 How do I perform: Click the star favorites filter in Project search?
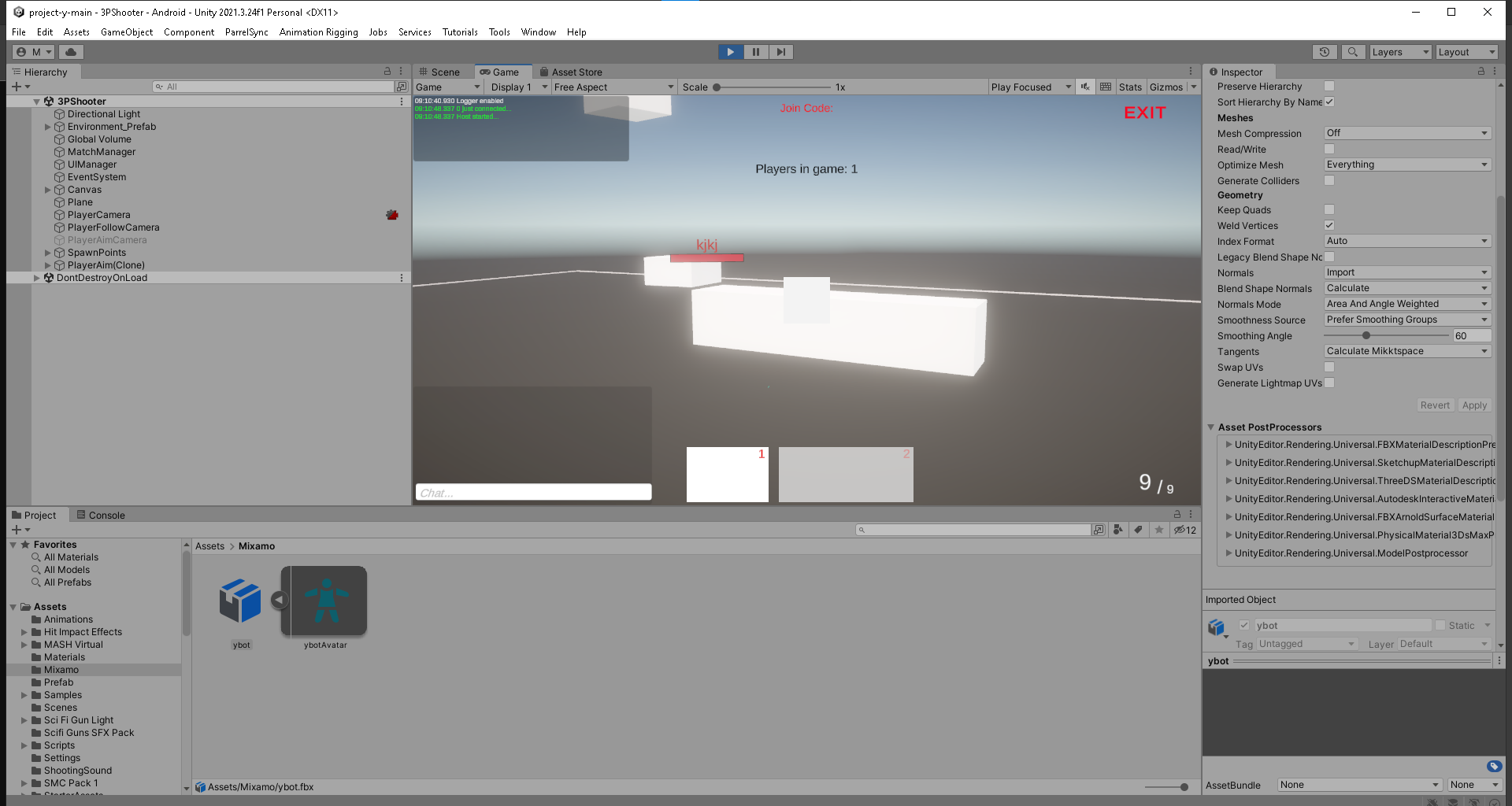tap(1159, 530)
